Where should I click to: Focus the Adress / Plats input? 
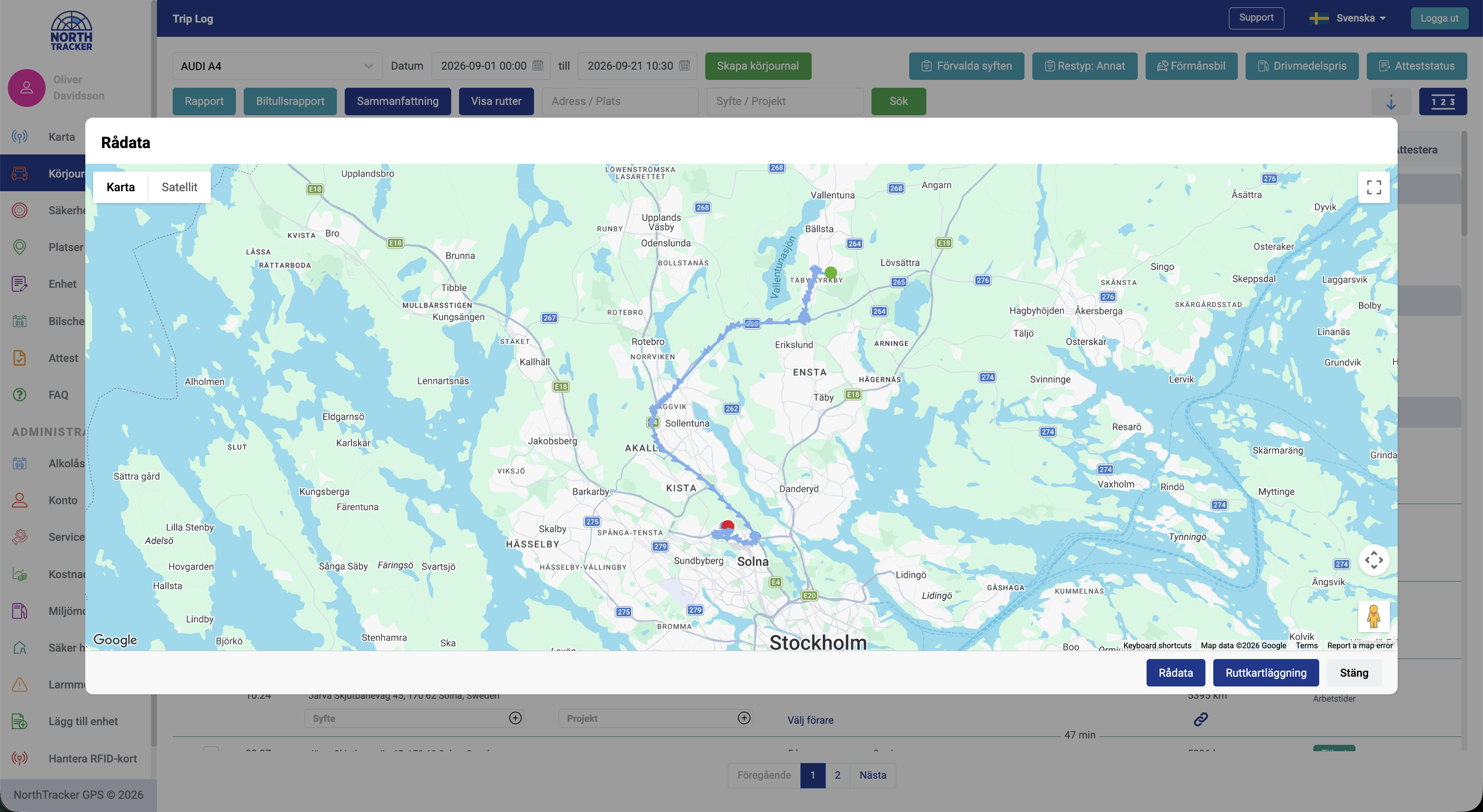click(x=620, y=102)
